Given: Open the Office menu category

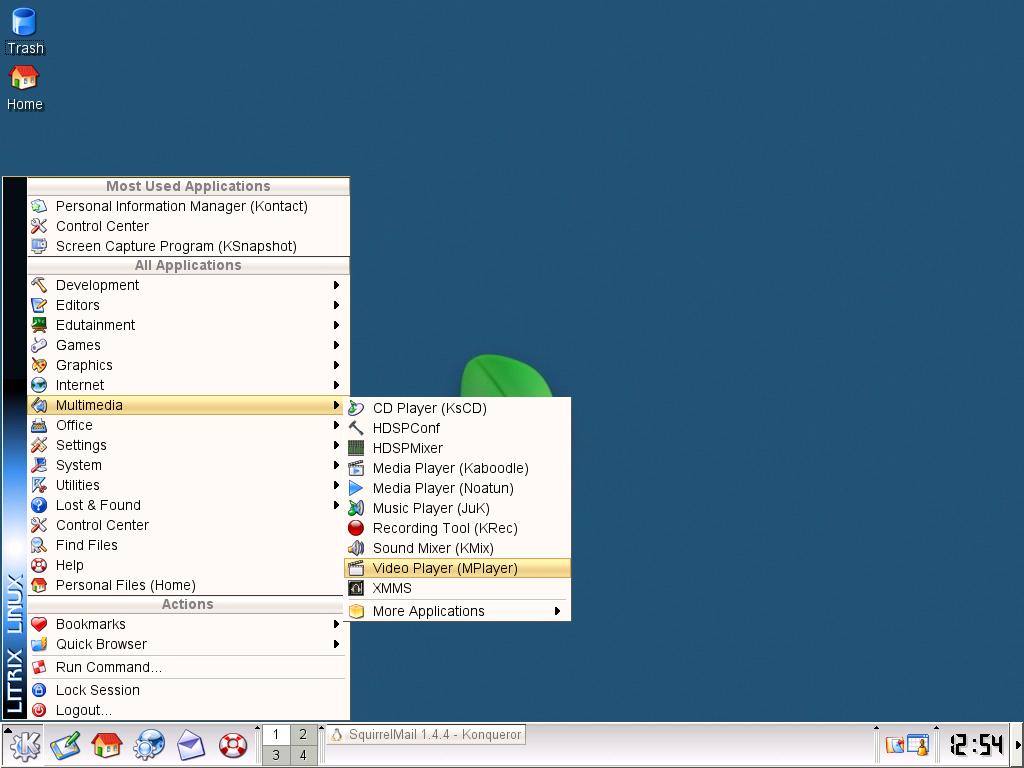Looking at the screenshot, I should [x=186, y=425].
